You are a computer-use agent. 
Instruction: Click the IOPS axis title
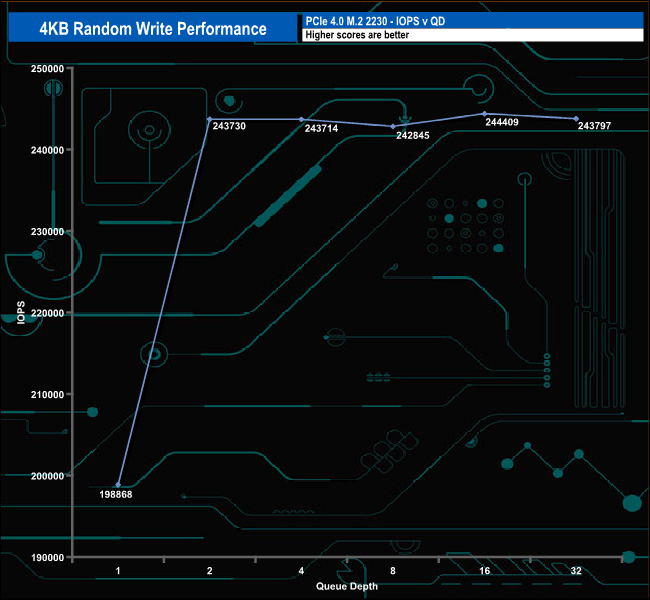click(x=21, y=313)
